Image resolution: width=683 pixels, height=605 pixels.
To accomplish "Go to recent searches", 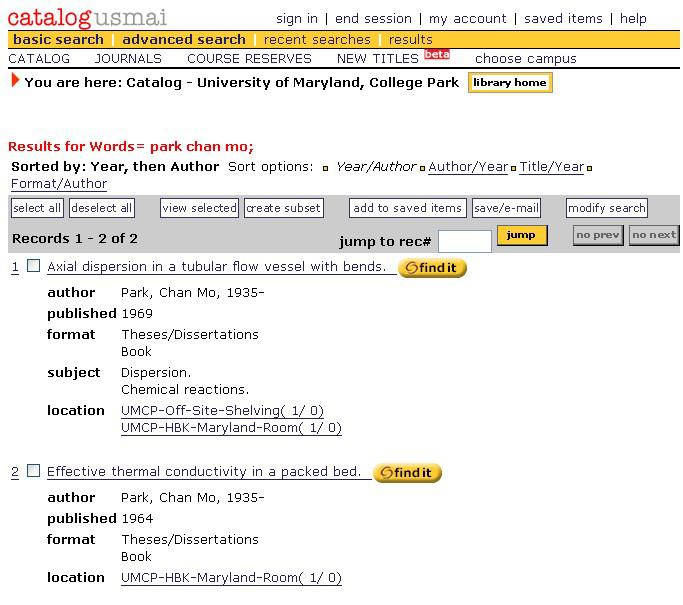I will tap(317, 40).
